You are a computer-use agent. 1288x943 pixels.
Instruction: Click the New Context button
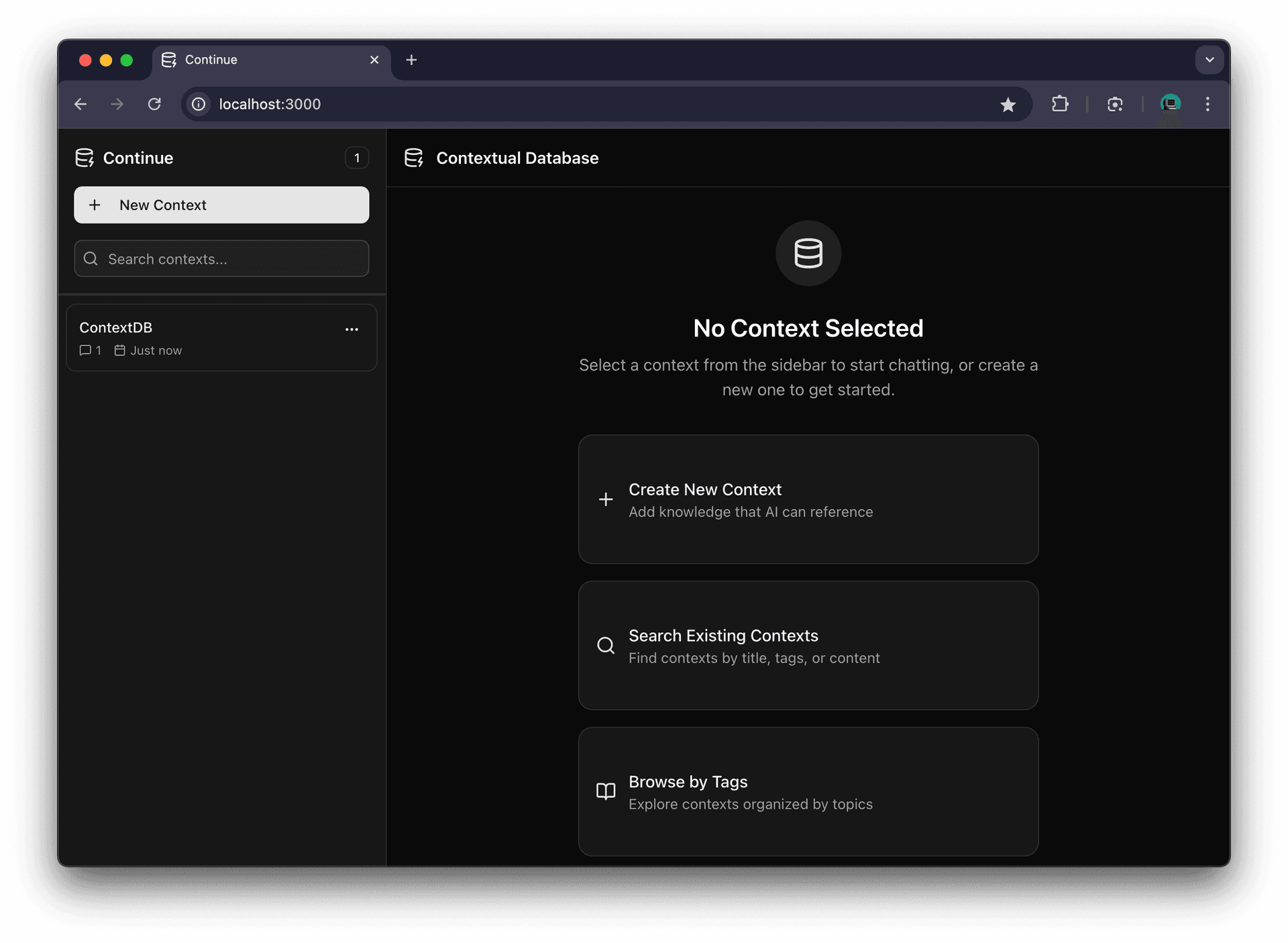coord(221,205)
